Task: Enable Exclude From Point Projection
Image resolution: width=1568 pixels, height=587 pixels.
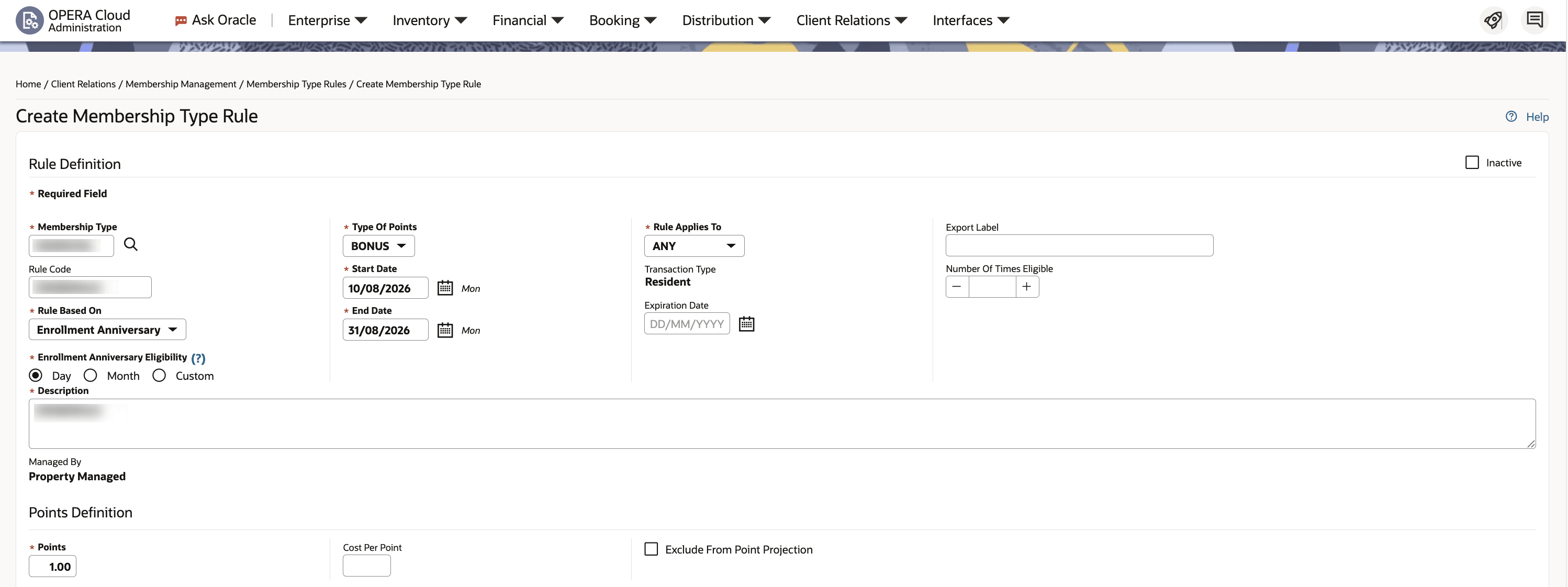Action: coord(651,549)
